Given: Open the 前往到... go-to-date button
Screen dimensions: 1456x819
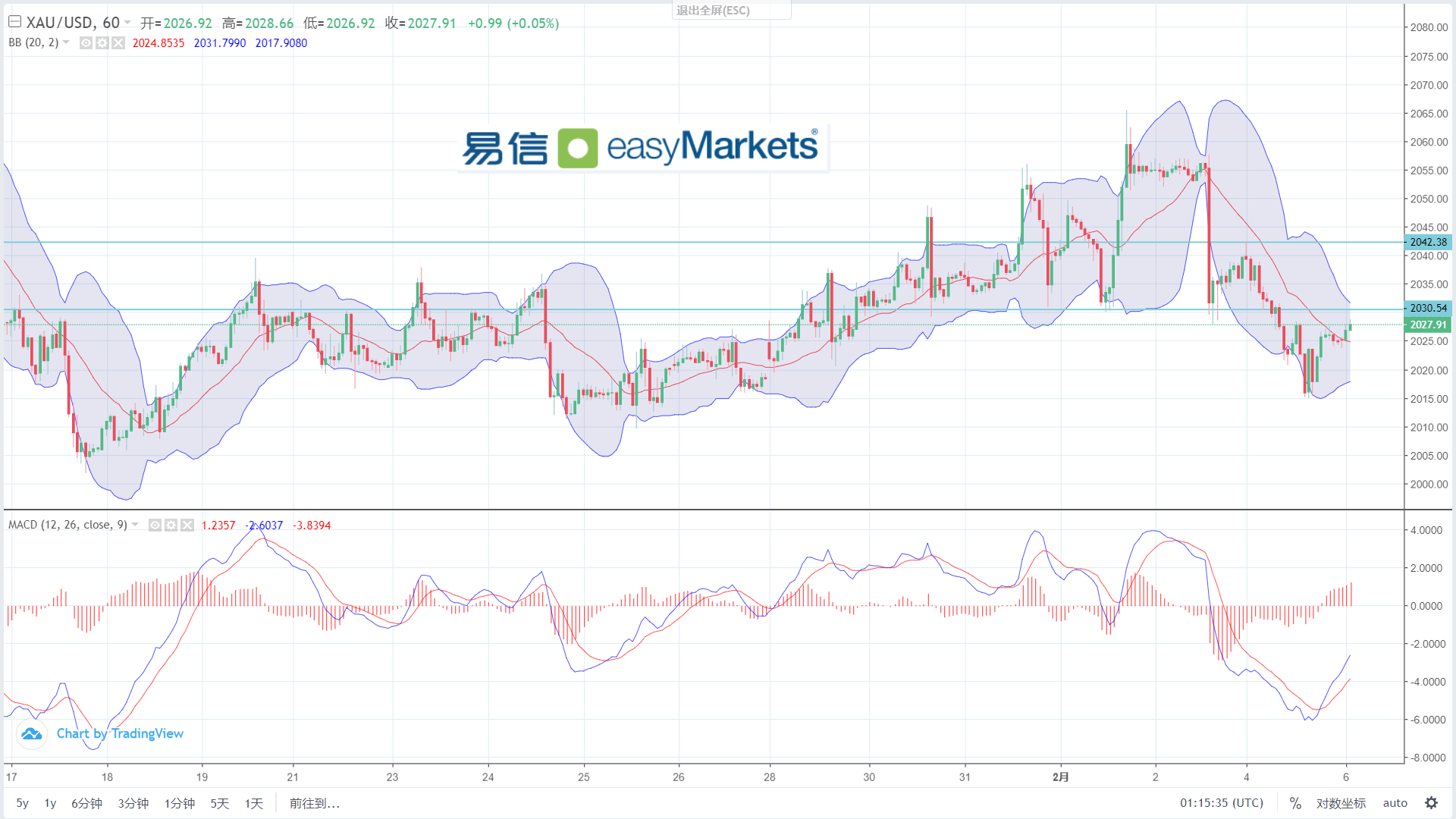Looking at the screenshot, I should pyautogui.click(x=315, y=803).
